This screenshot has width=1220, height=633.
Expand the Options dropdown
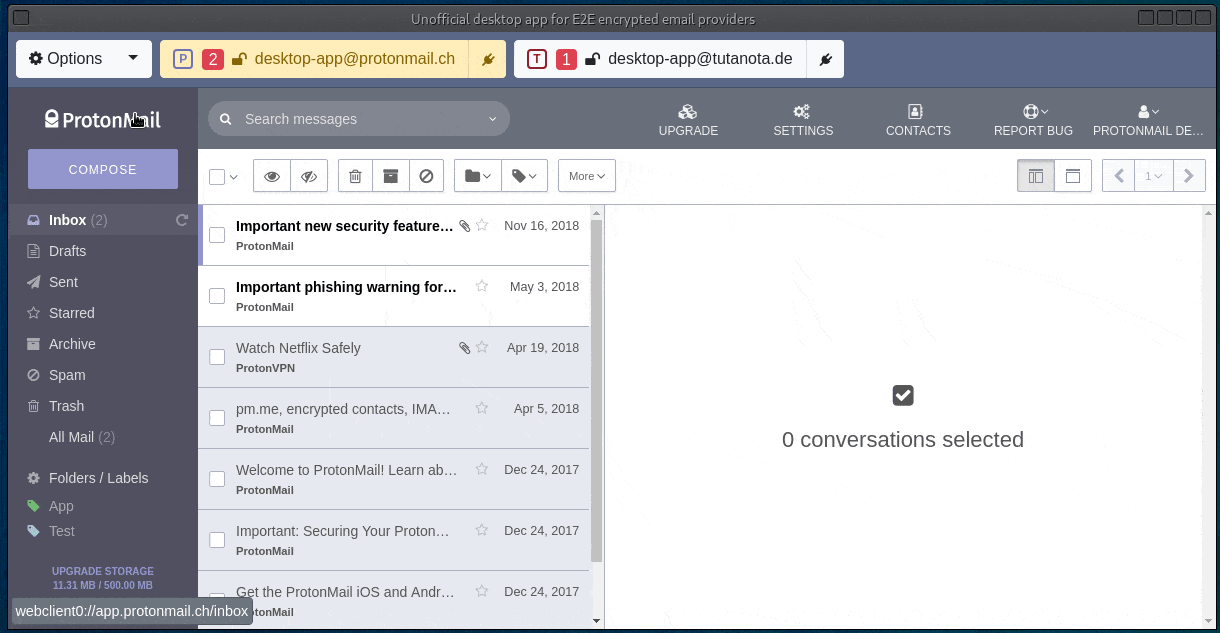(x=84, y=59)
